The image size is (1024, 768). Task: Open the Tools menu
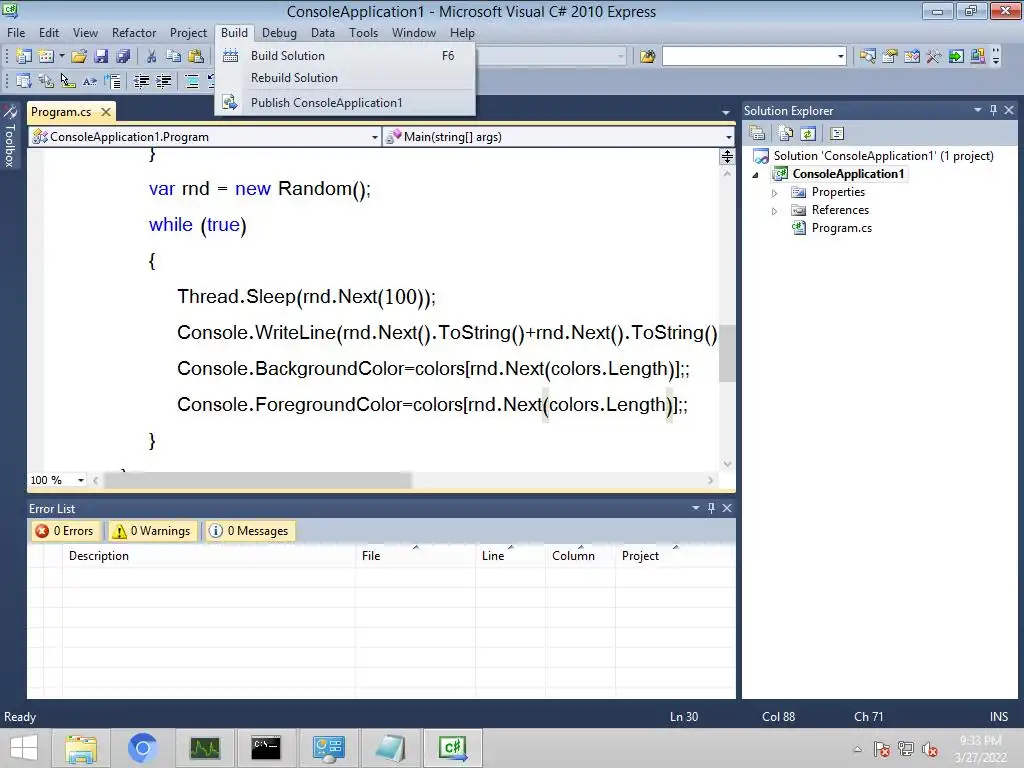point(363,33)
